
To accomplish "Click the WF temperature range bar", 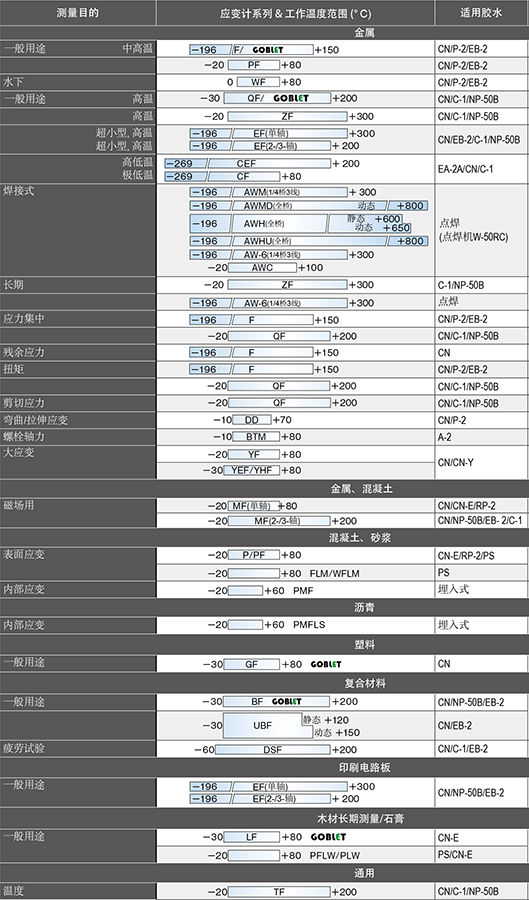I will pos(258,82).
